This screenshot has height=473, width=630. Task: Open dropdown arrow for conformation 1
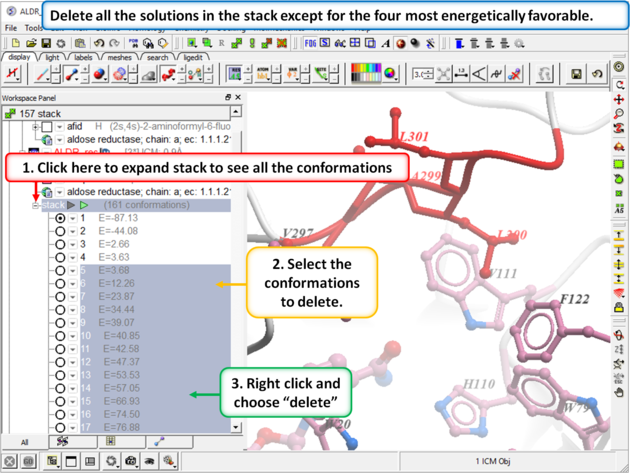point(73,219)
